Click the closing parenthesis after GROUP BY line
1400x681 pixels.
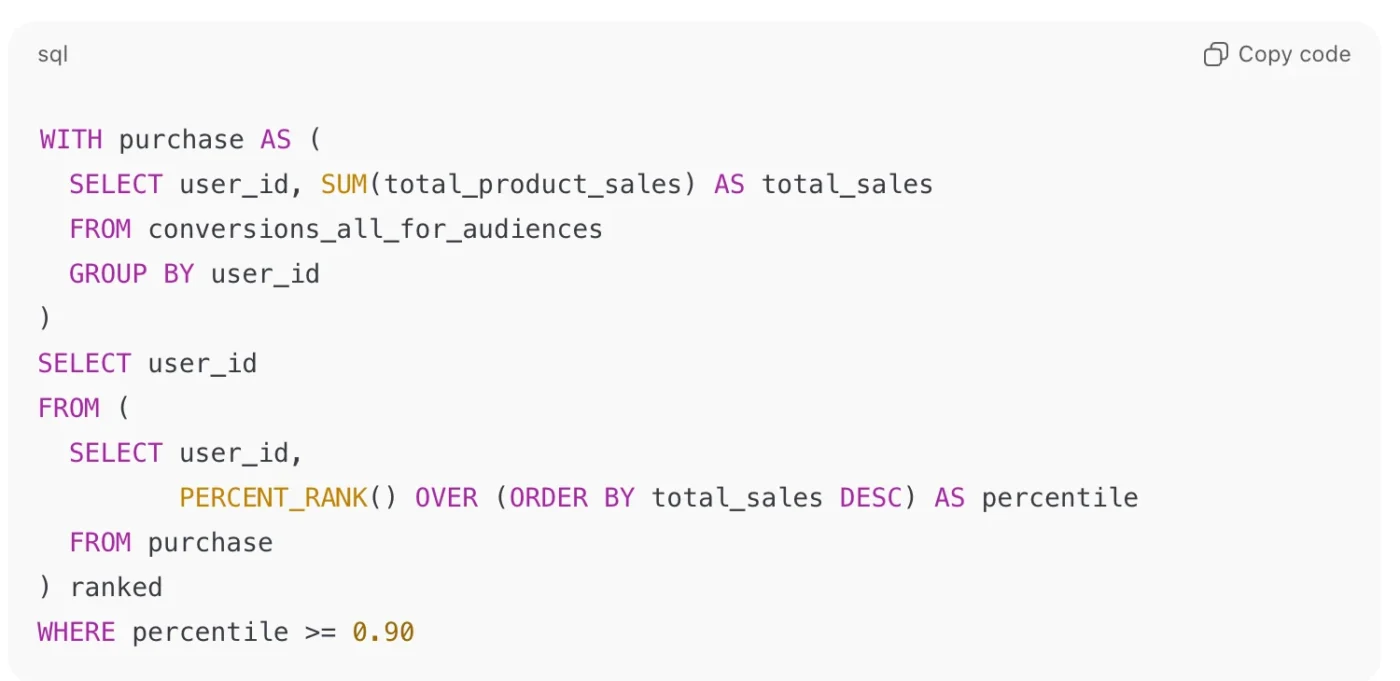coord(44,318)
